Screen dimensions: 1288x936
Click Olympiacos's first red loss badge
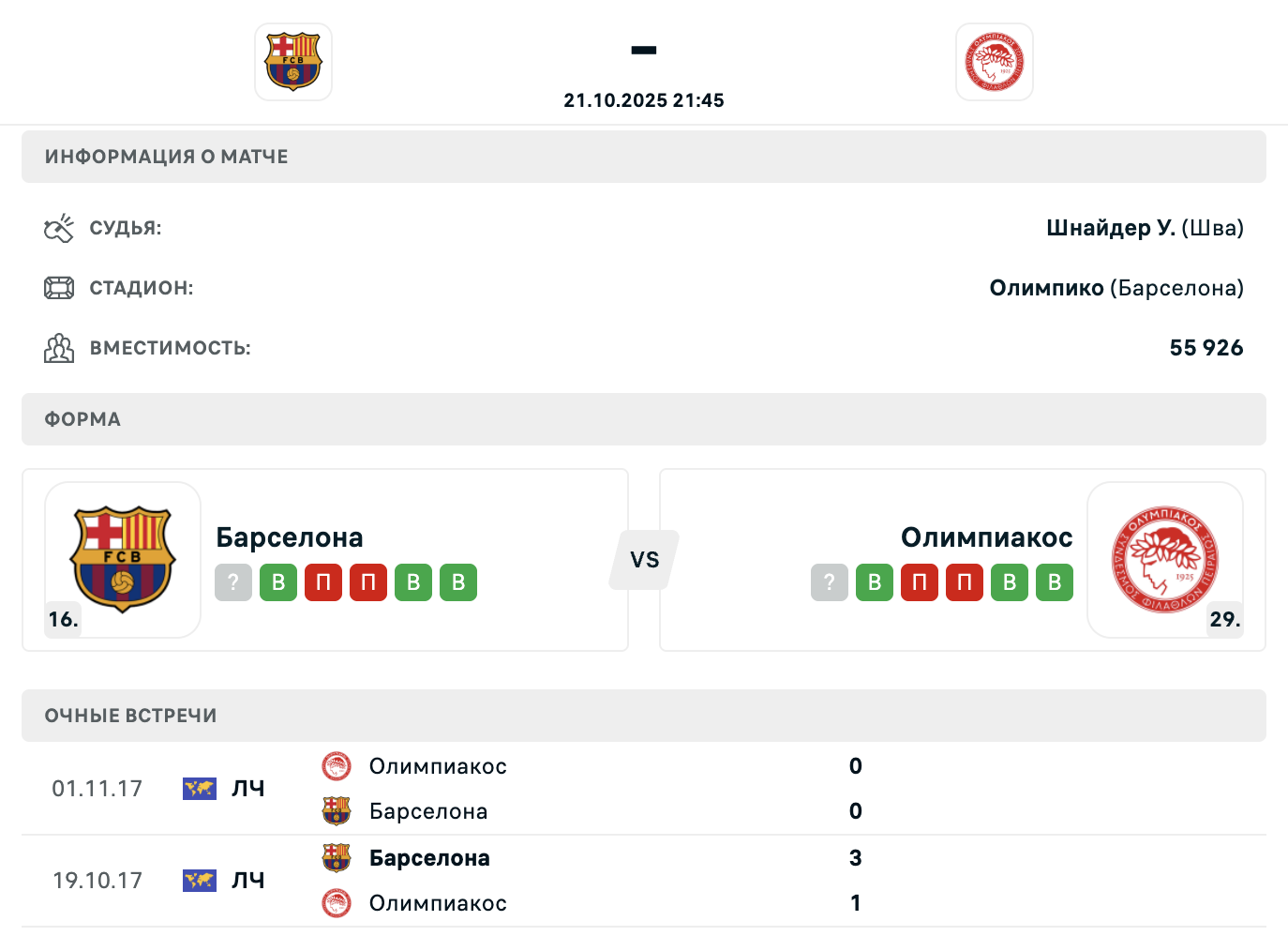tap(920, 582)
